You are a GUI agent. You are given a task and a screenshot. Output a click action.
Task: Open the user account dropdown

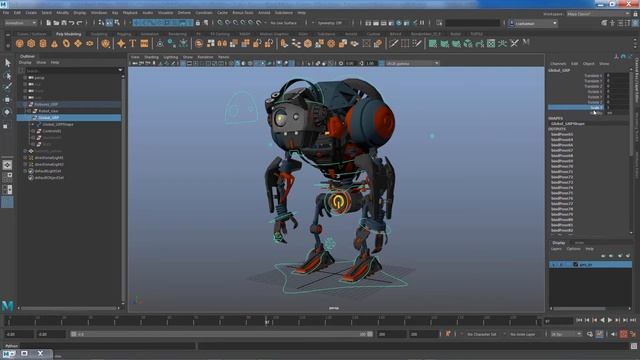coord(533,24)
